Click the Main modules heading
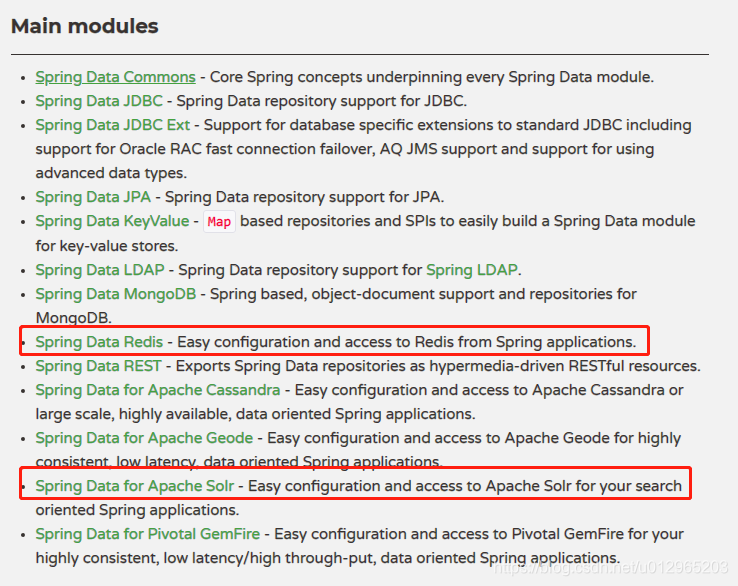Image resolution: width=738 pixels, height=586 pixels. tap(85, 26)
